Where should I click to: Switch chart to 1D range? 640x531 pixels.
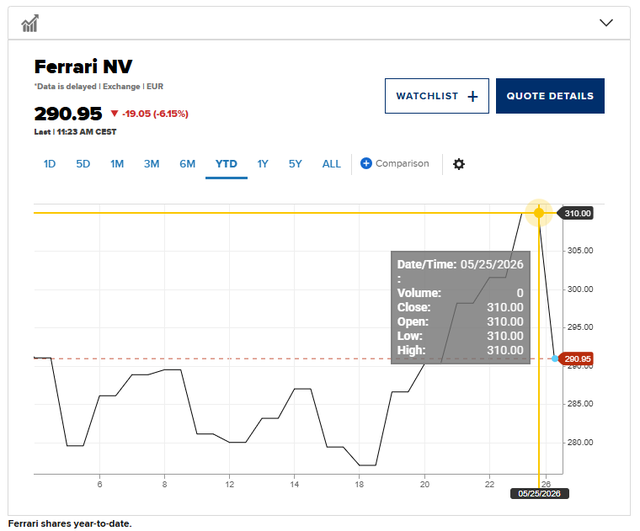click(49, 164)
